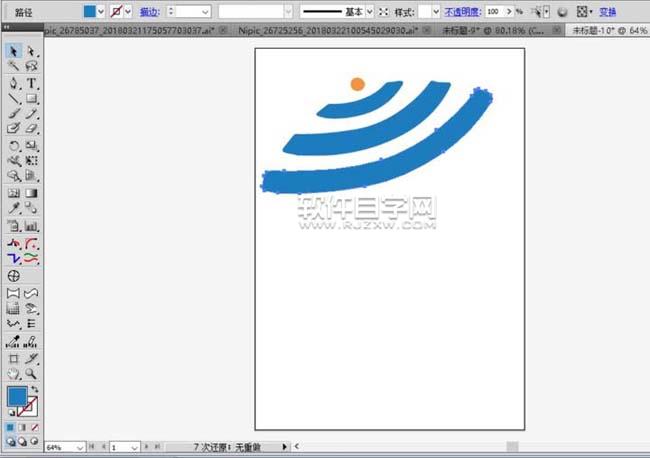This screenshot has height=458, width=650.
Task: Switch to second screen mode button
Action: coord(22,442)
